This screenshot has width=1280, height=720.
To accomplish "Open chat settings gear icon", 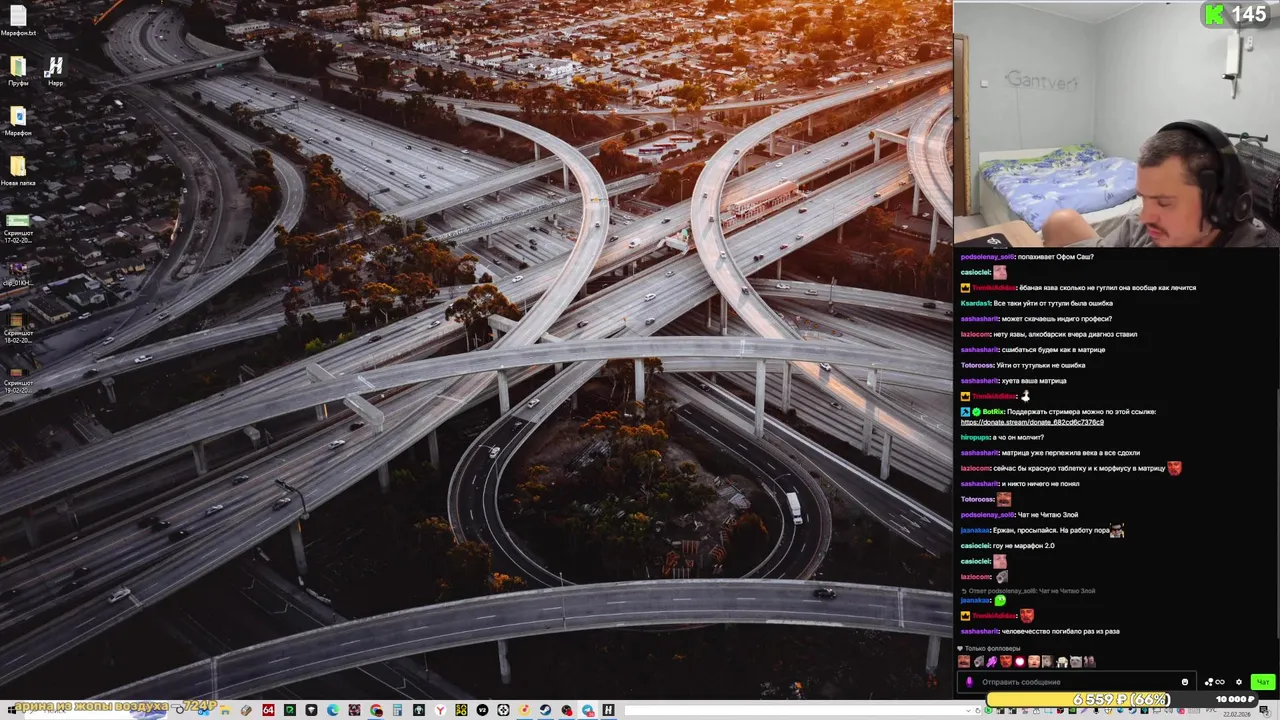I will [1239, 682].
